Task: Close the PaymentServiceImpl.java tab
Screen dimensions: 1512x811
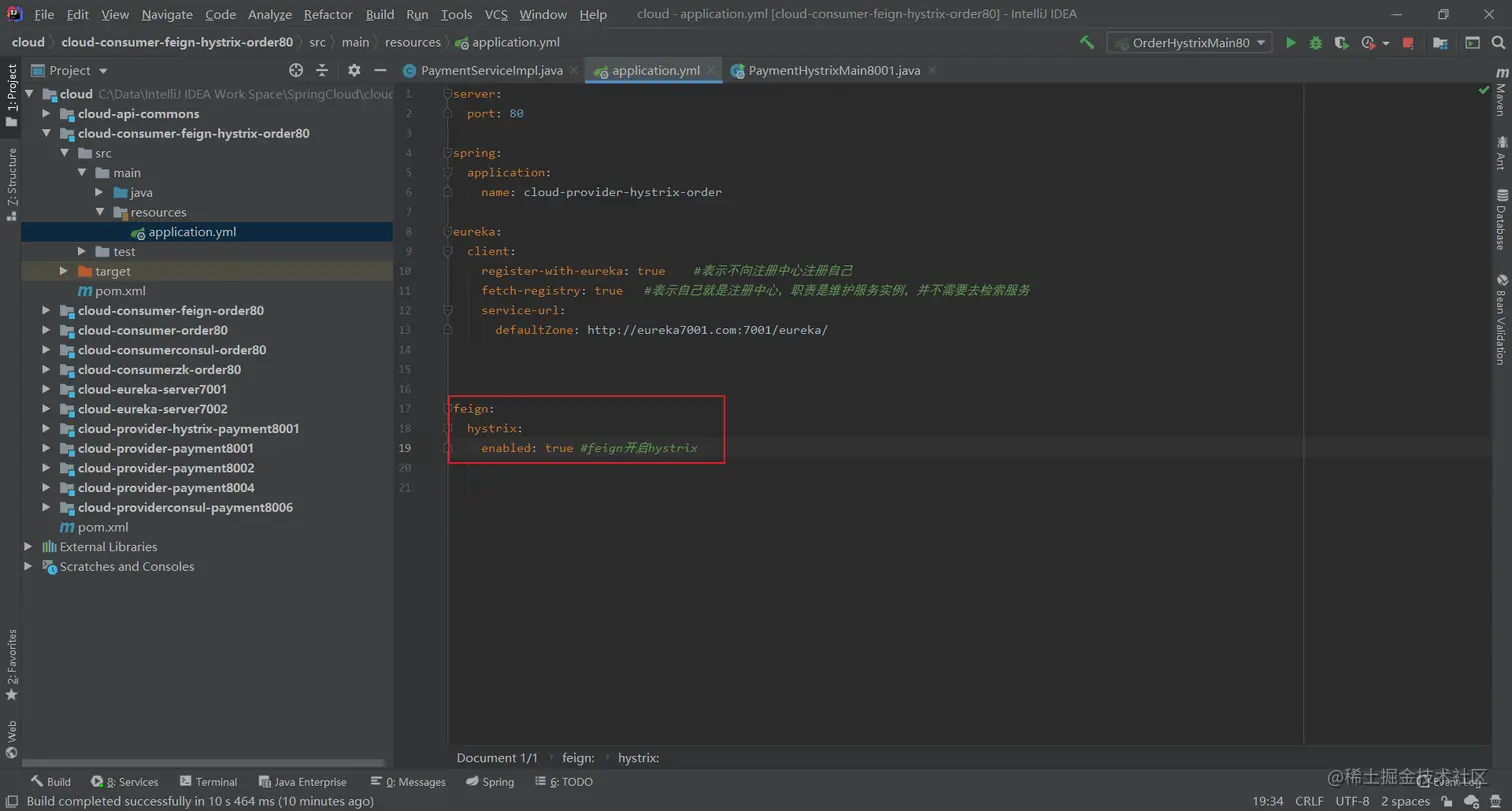Action: coord(574,71)
